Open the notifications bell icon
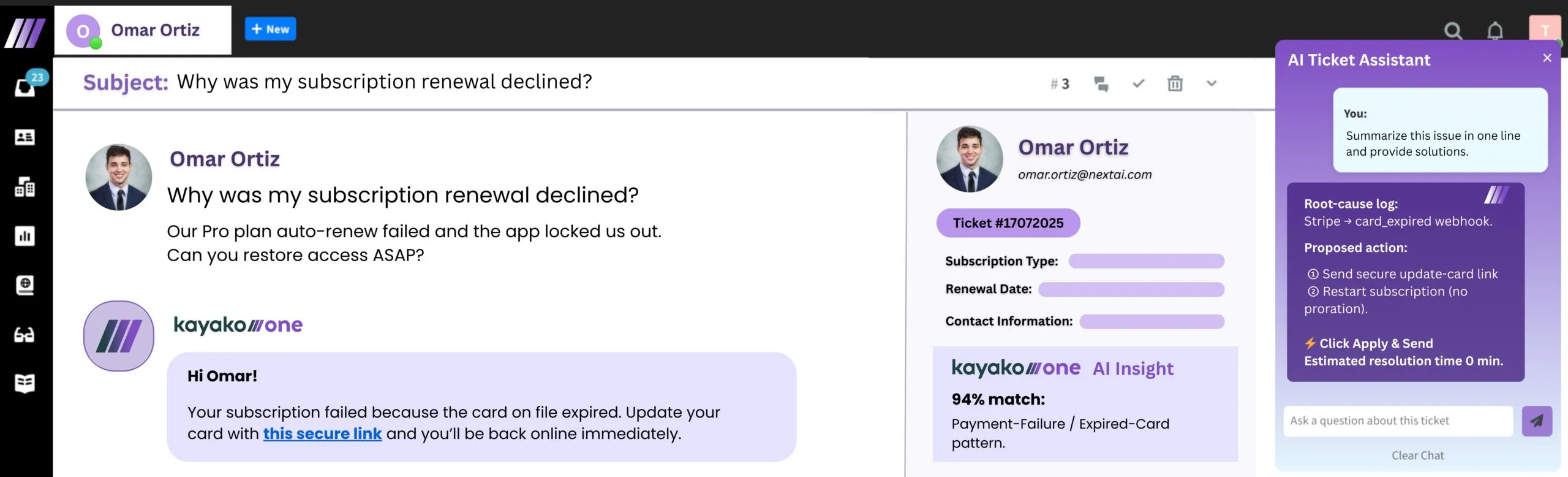The image size is (1568, 477). pyautogui.click(x=1495, y=31)
